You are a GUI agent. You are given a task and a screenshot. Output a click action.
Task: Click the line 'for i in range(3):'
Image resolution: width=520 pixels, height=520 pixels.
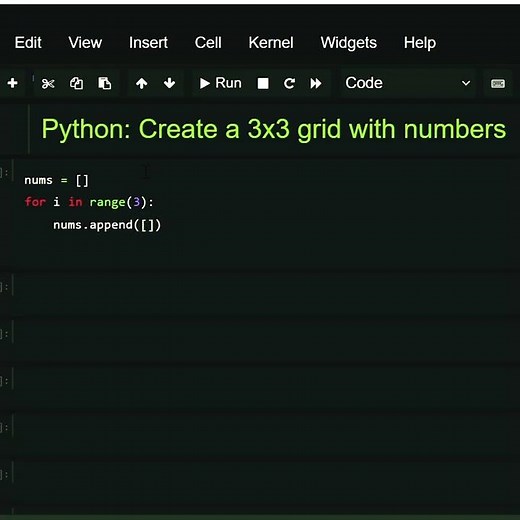point(89,202)
